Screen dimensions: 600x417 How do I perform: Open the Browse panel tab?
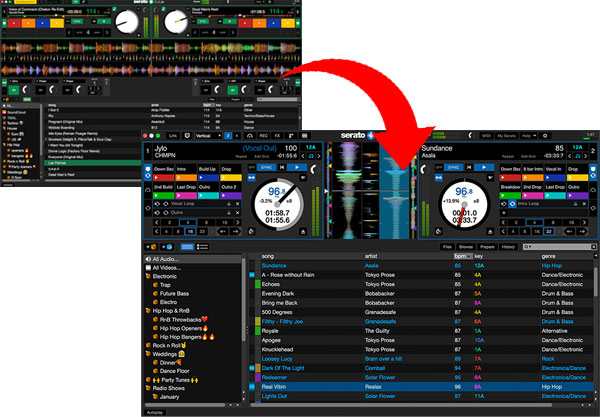(x=466, y=247)
